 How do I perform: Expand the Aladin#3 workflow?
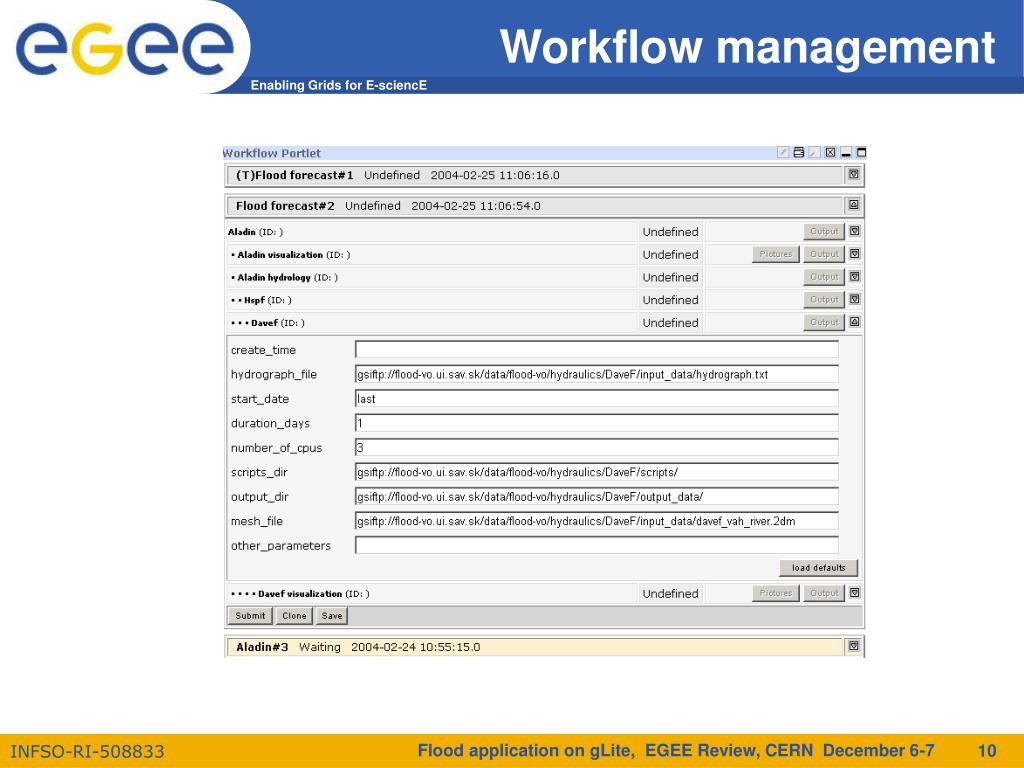854,647
